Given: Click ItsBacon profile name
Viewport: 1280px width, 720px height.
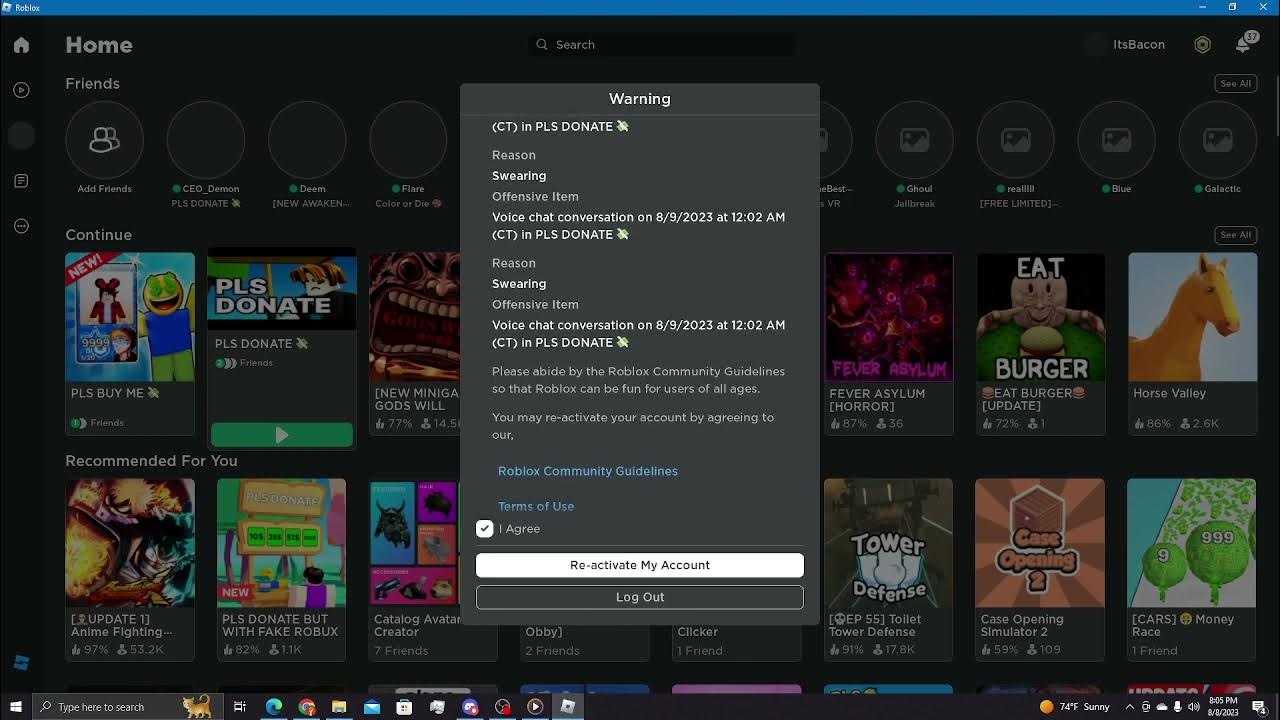Looking at the screenshot, I should click(1139, 45).
